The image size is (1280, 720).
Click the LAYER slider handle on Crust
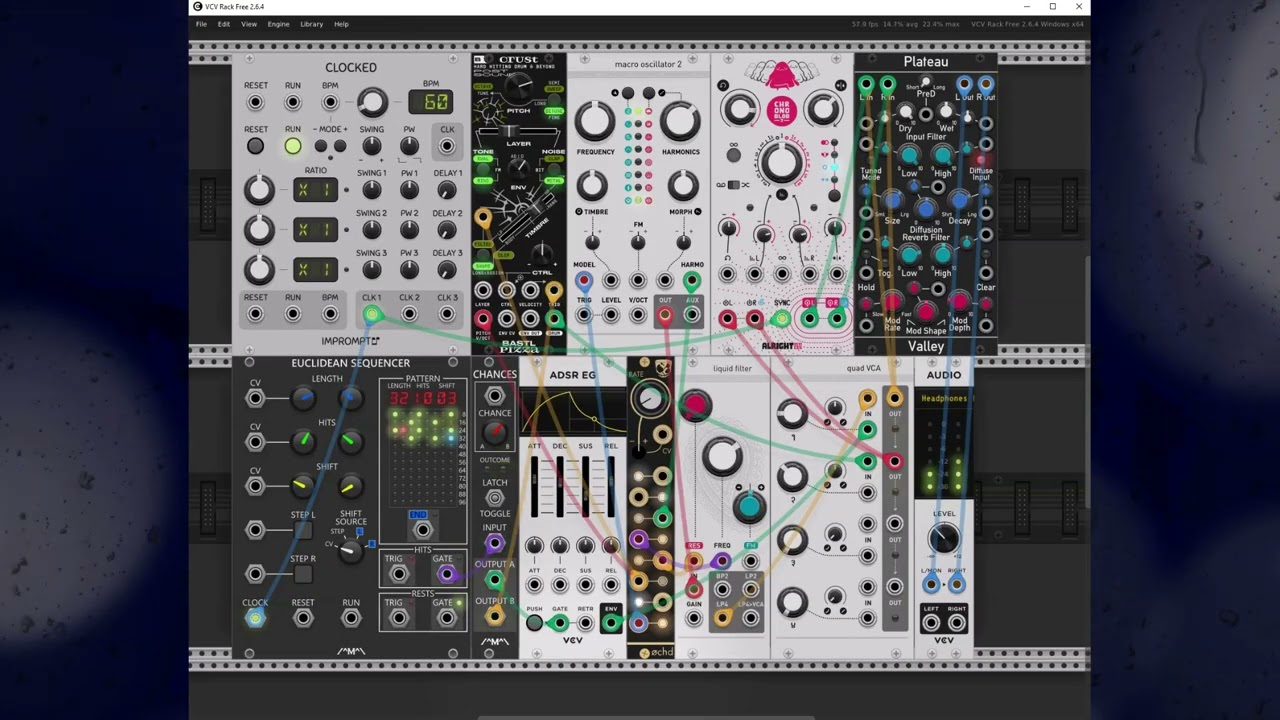tap(511, 130)
